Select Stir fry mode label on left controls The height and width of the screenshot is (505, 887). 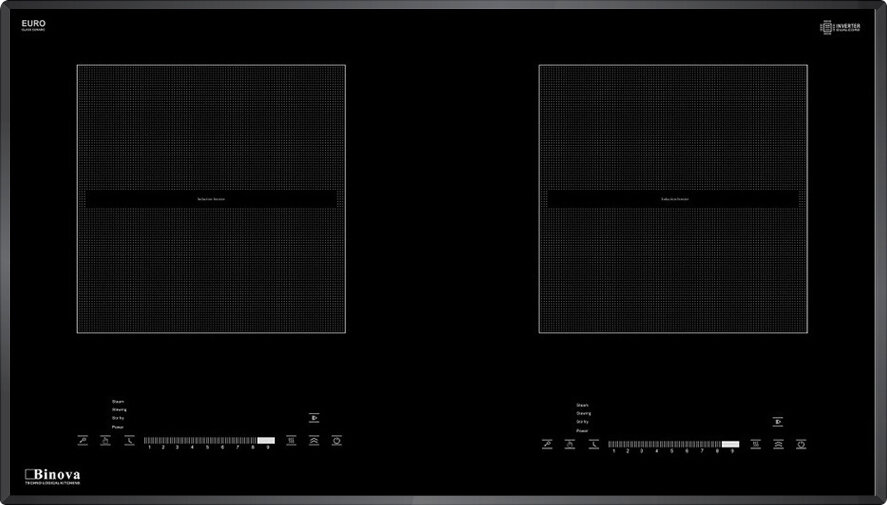point(118,418)
